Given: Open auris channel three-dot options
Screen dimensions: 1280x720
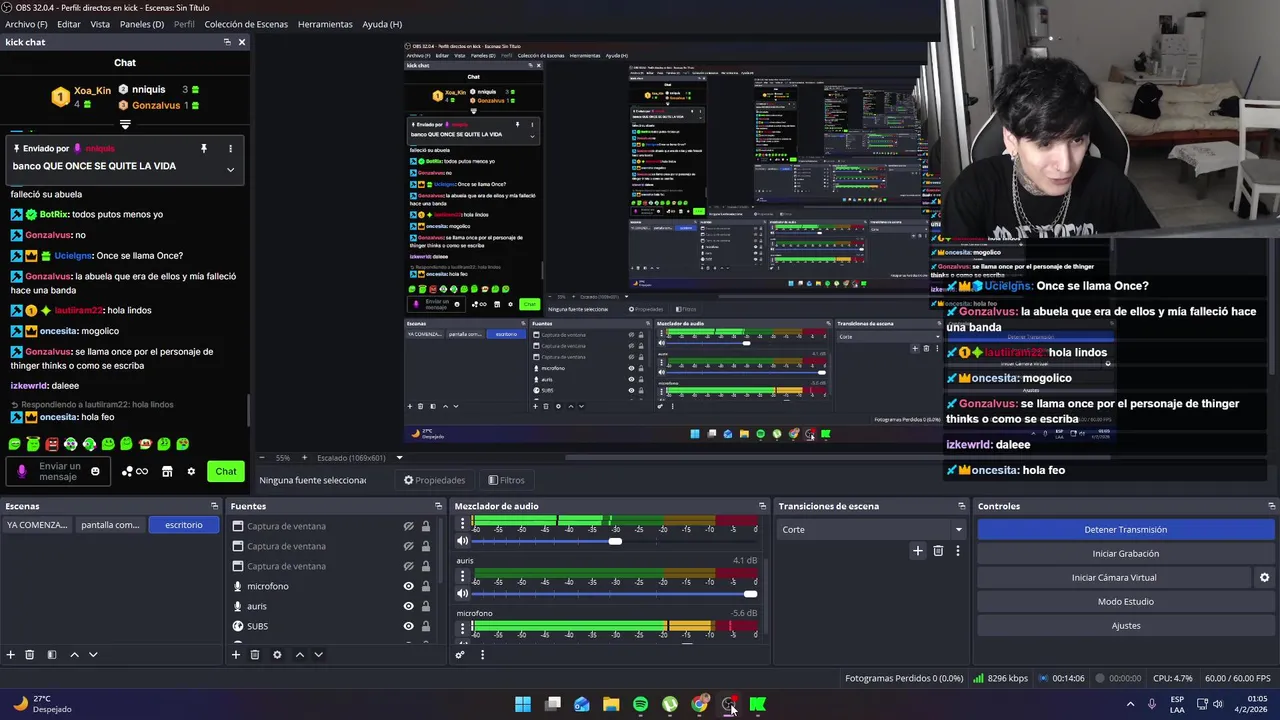Looking at the screenshot, I should [x=462, y=576].
